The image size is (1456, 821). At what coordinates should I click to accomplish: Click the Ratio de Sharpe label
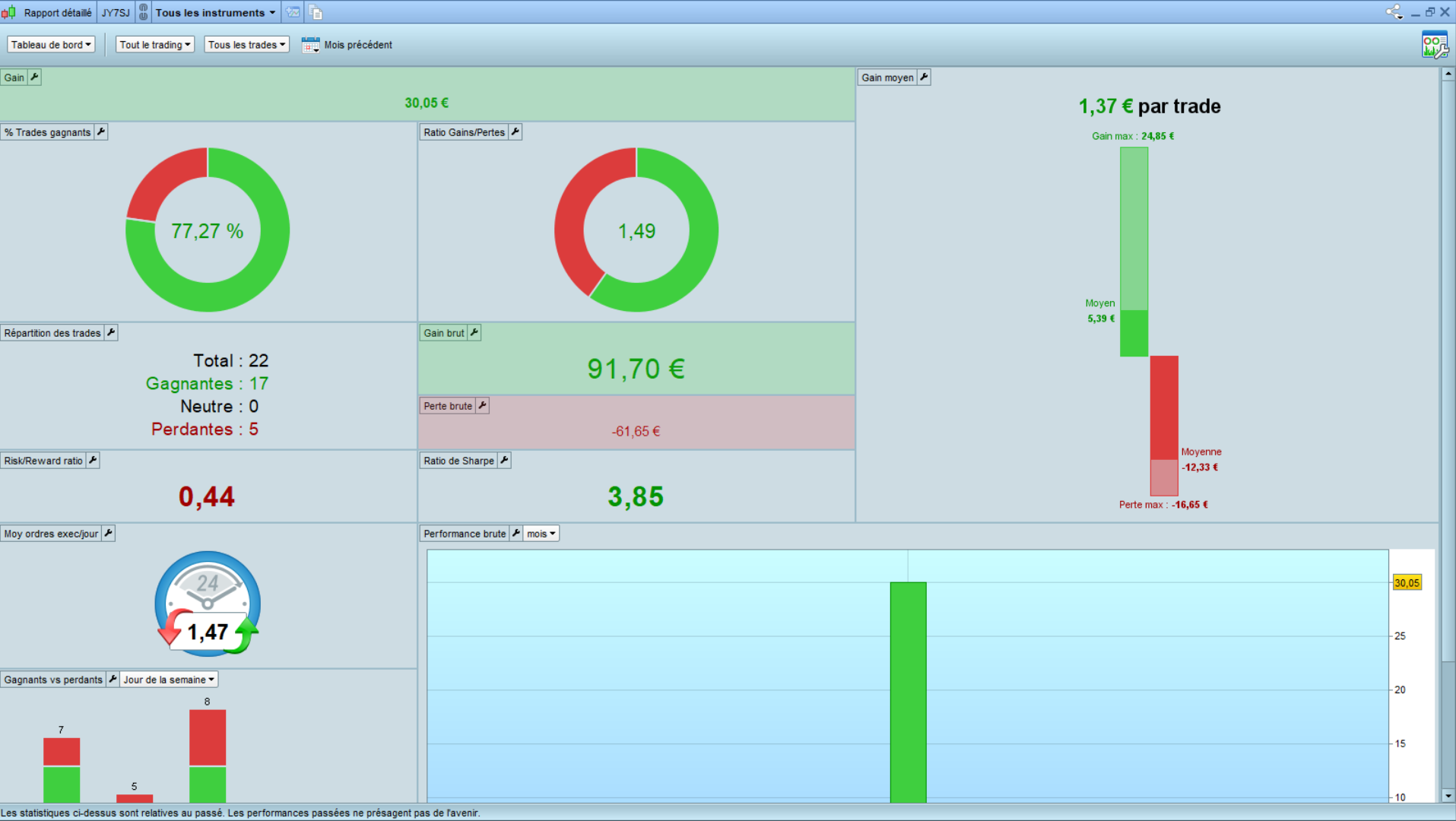pyautogui.click(x=458, y=461)
